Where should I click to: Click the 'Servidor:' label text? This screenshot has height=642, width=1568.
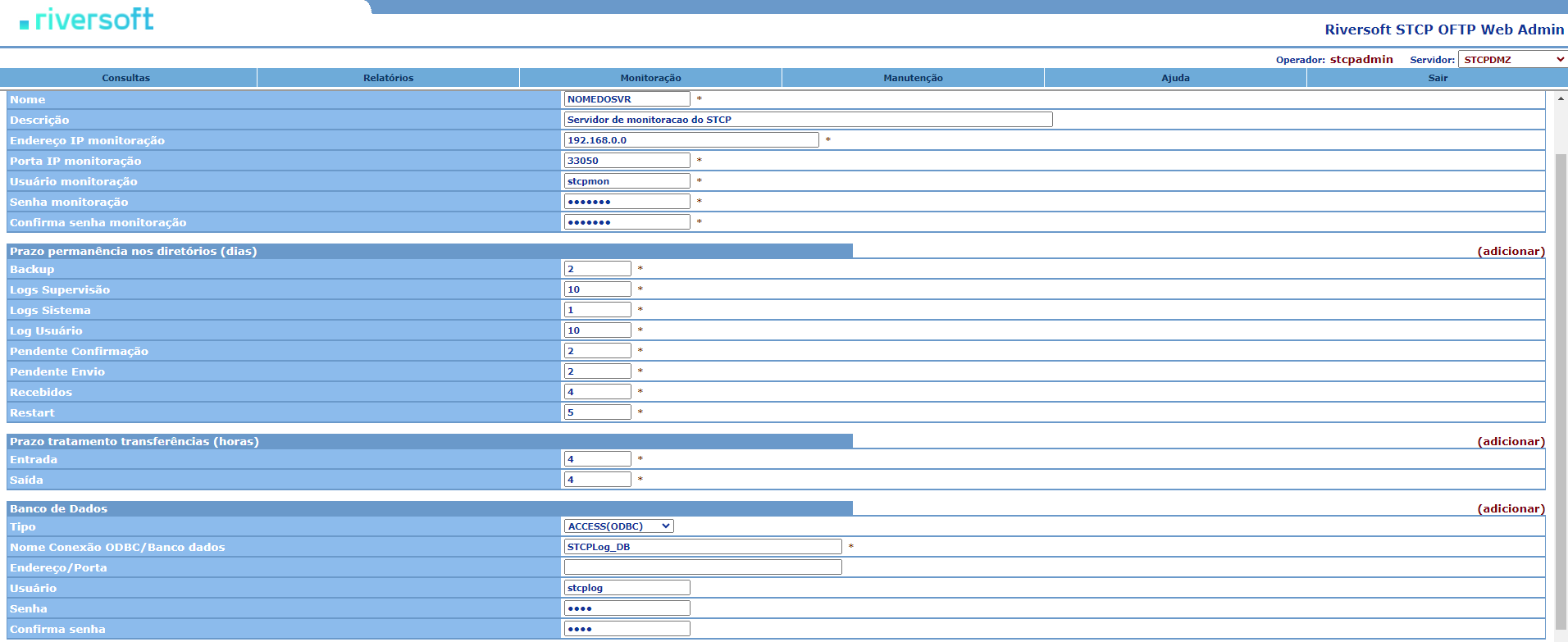click(x=1432, y=60)
